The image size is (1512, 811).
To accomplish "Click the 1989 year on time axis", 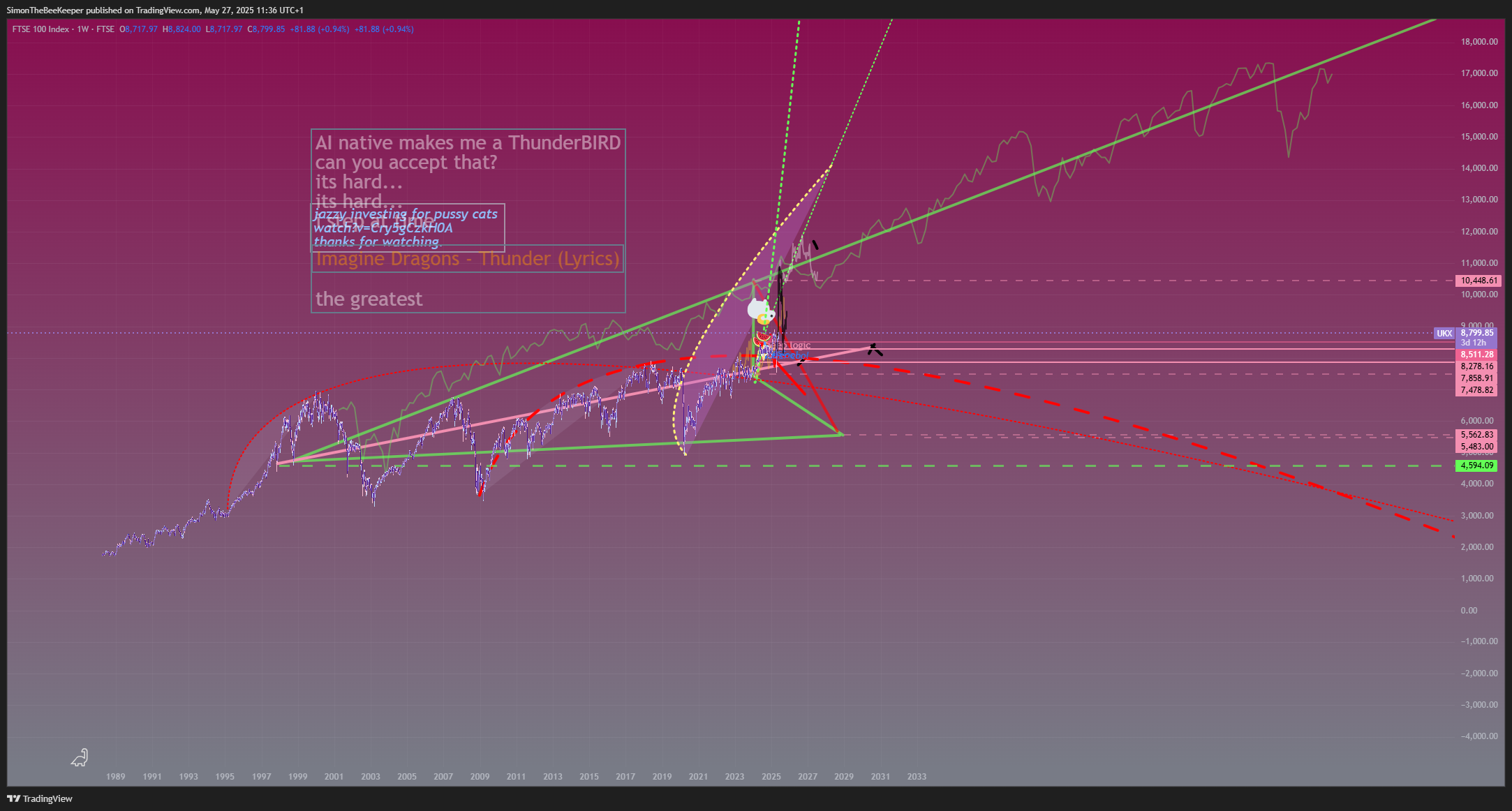I will [x=116, y=777].
